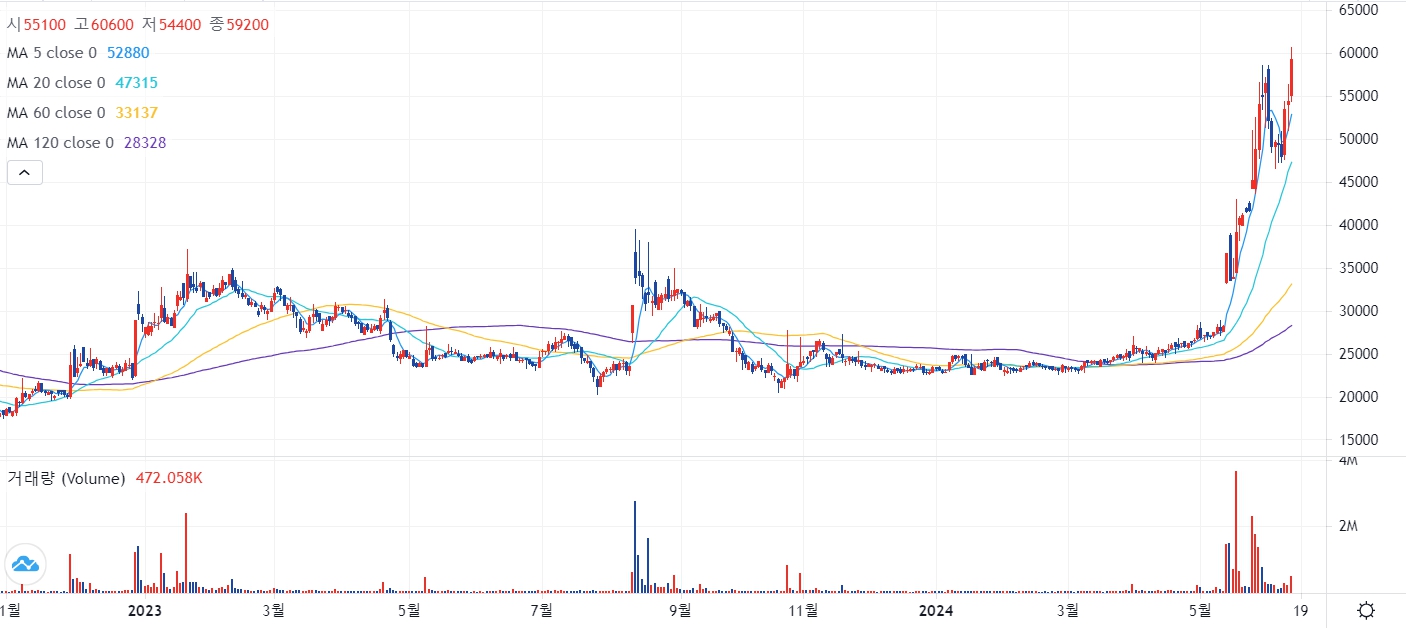Click the 40000 price axis label
1410x634 pixels.
1358,225
